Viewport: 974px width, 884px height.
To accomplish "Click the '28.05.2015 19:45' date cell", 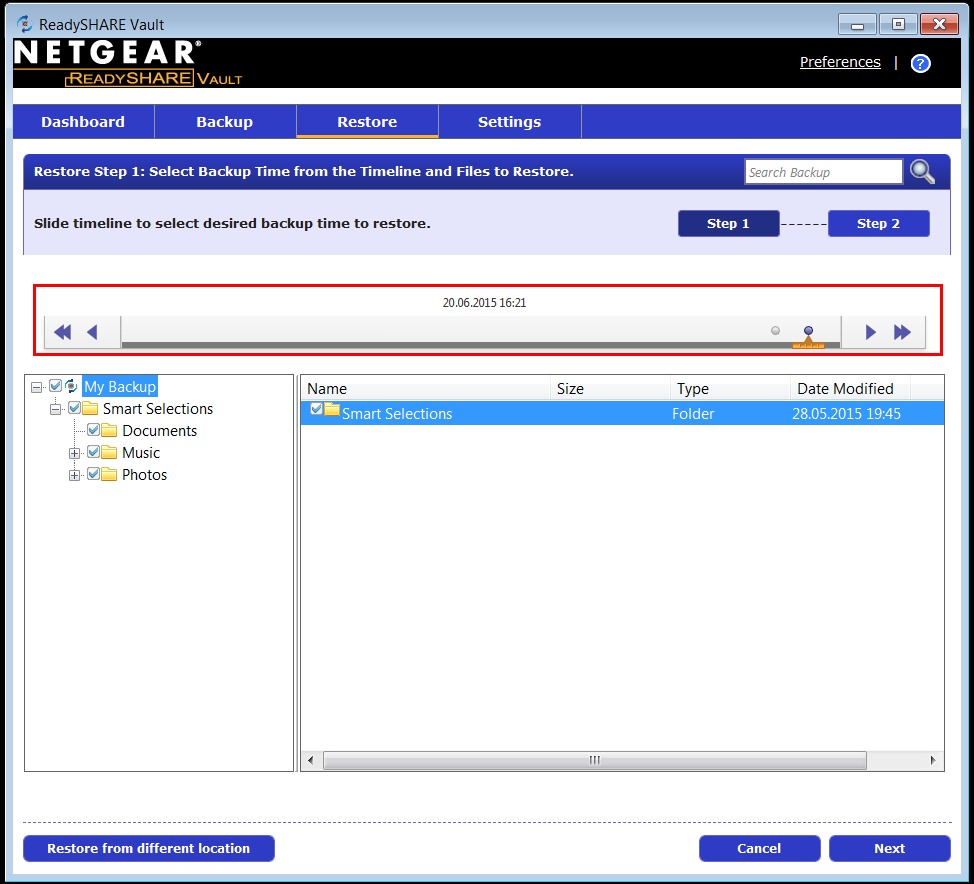I will 846,414.
